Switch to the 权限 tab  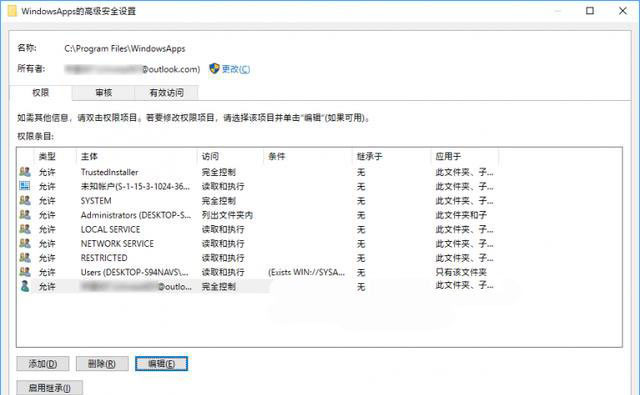[40, 93]
